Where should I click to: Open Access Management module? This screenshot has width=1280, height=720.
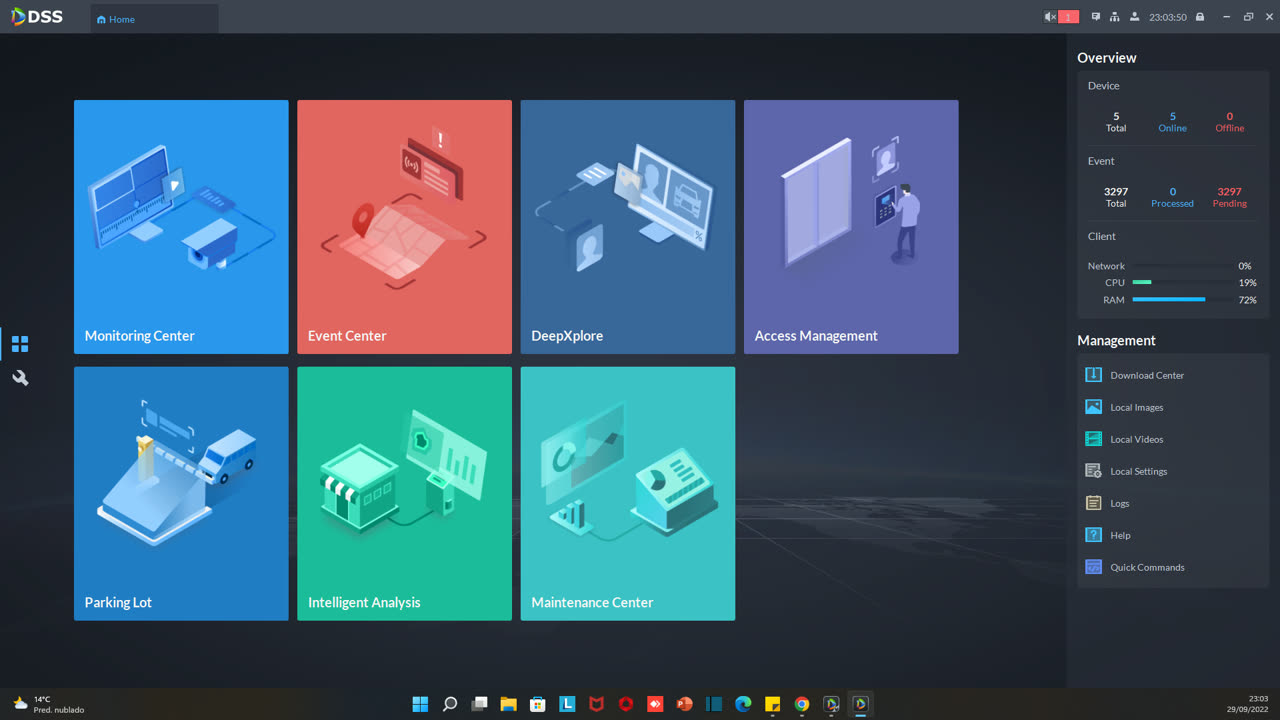(851, 227)
